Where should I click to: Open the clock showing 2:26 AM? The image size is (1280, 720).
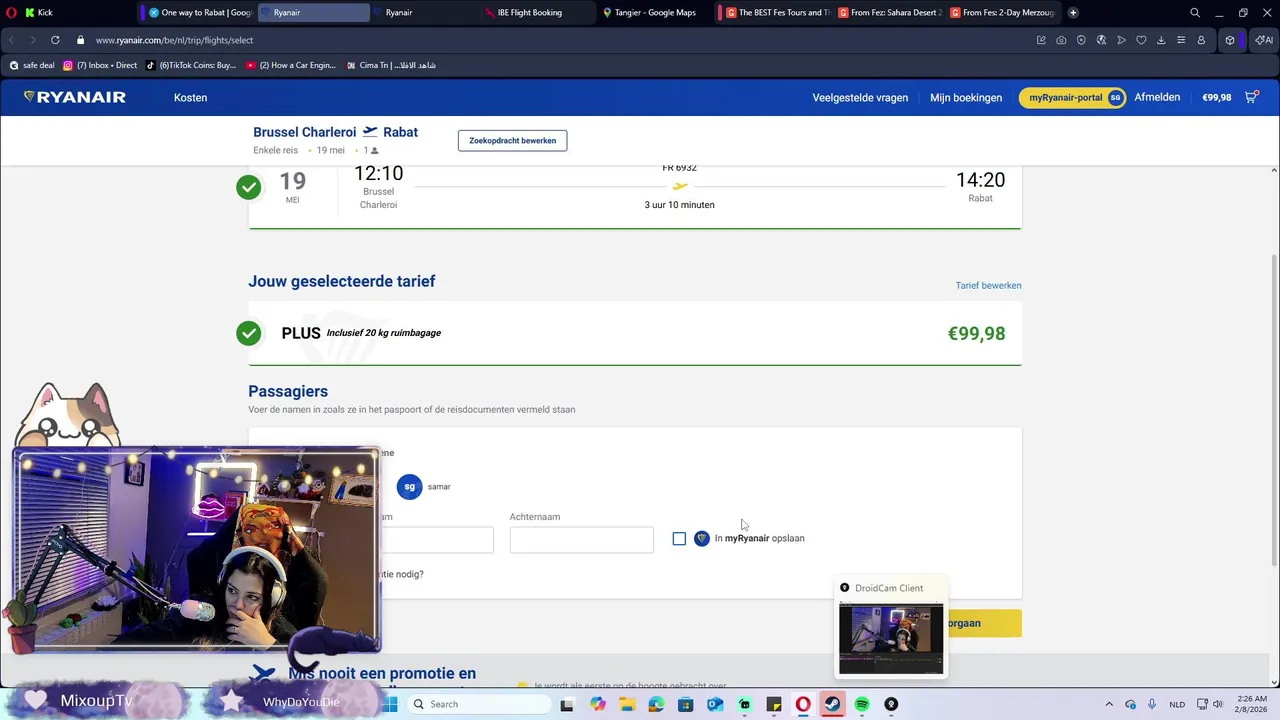1252,704
